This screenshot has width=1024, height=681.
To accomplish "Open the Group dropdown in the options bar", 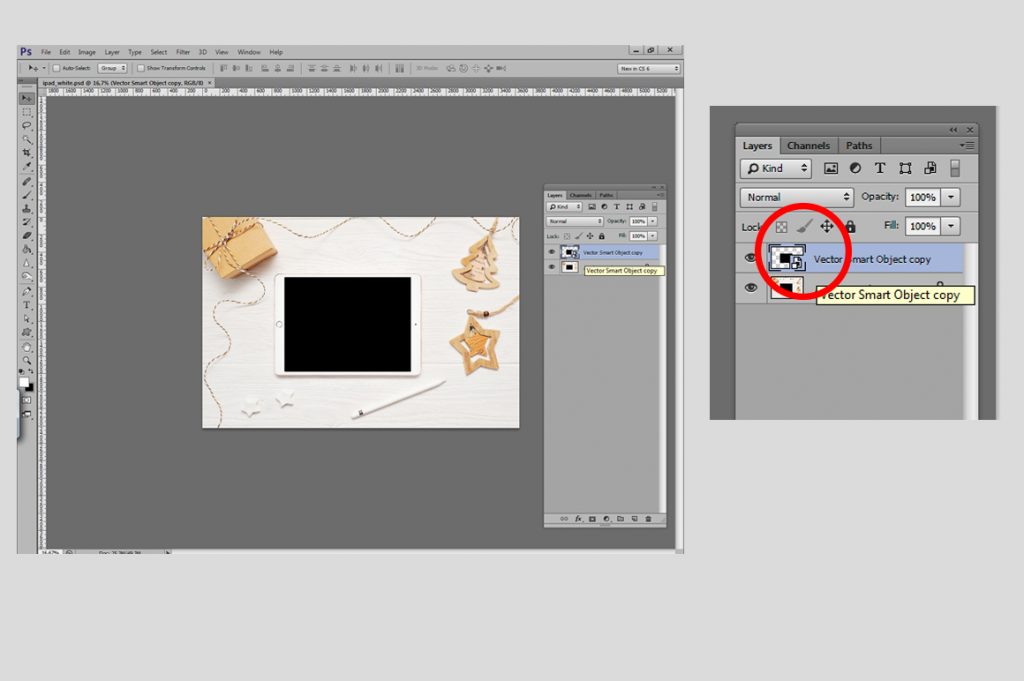I will (x=112, y=68).
